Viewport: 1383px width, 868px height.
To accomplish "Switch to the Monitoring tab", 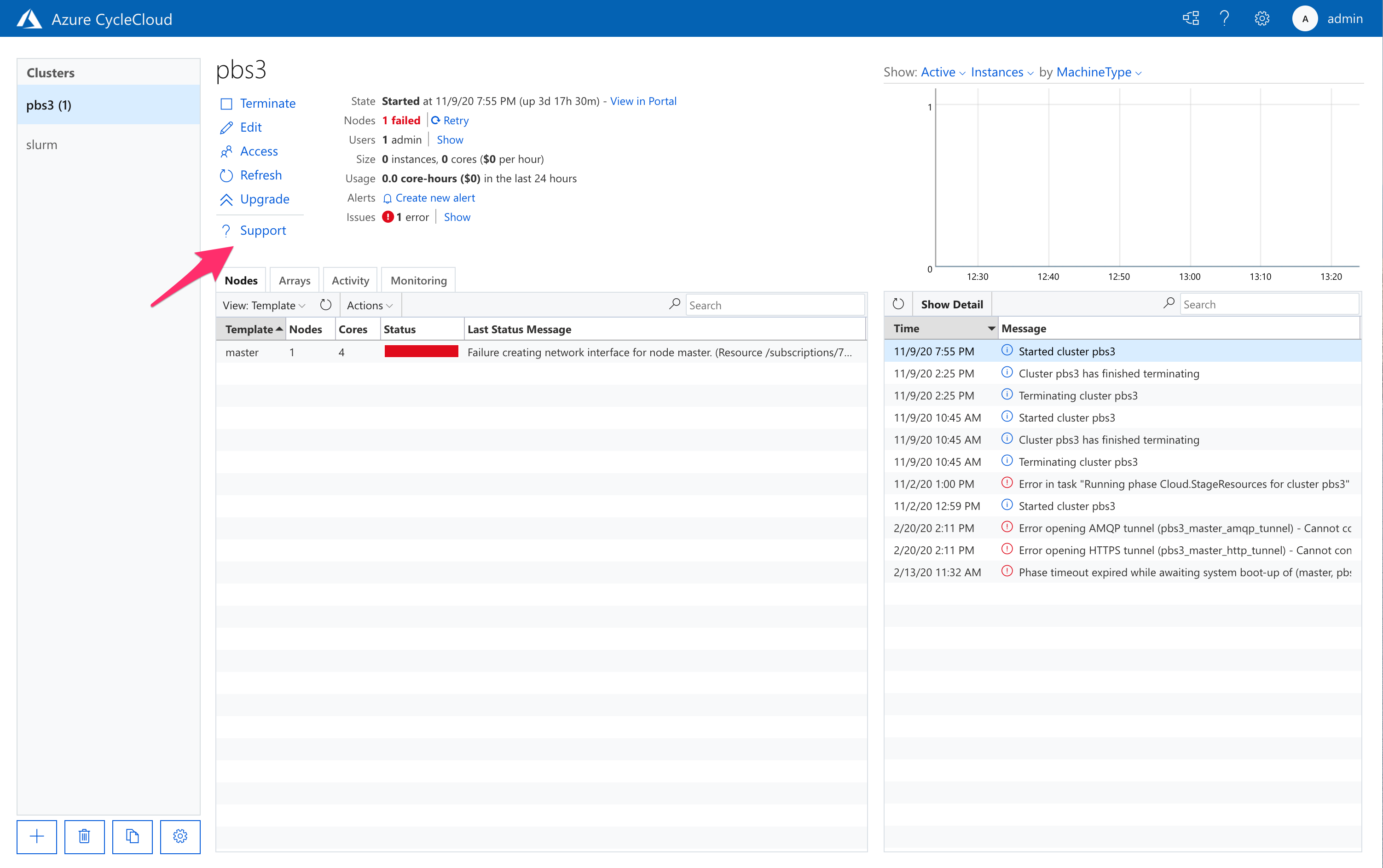I will 418,280.
